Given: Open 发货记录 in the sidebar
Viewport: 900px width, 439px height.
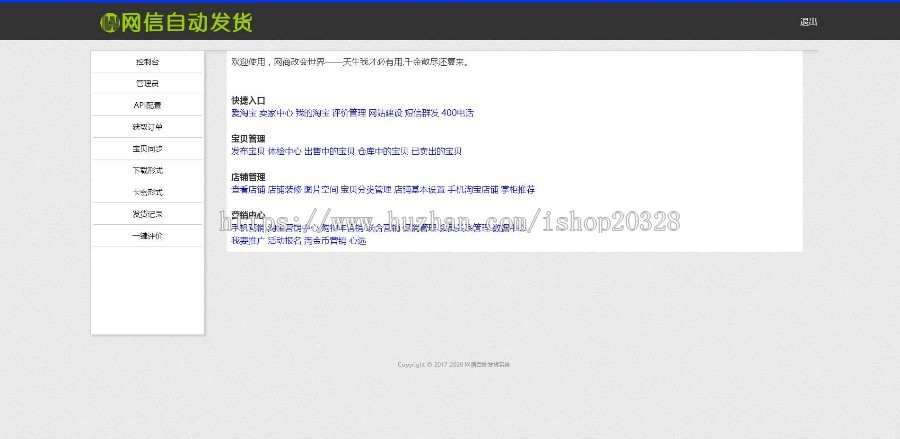Looking at the screenshot, I should [x=148, y=214].
